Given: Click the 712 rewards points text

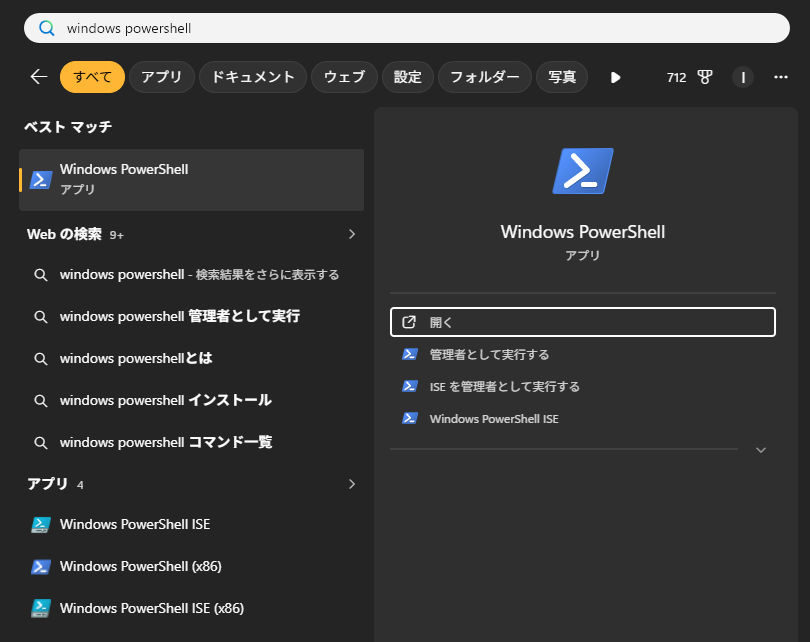Looking at the screenshot, I should coord(676,77).
